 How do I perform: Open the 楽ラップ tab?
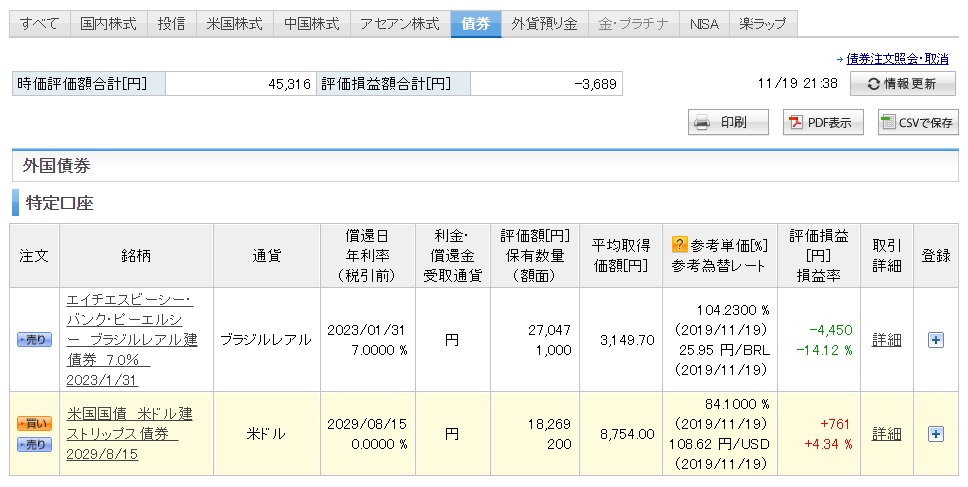pyautogui.click(x=763, y=24)
